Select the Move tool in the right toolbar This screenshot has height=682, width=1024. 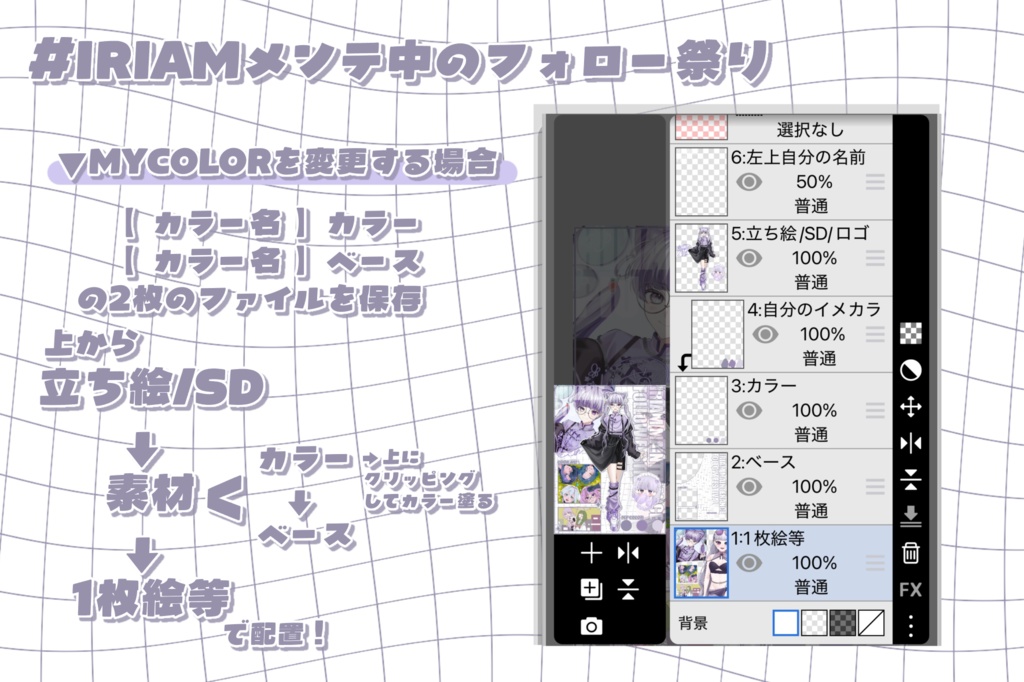(912, 404)
